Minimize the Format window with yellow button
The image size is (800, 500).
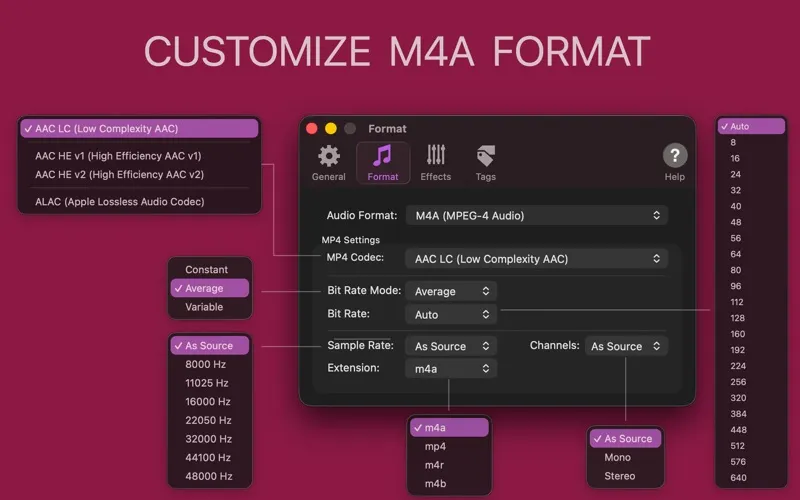pos(331,129)
